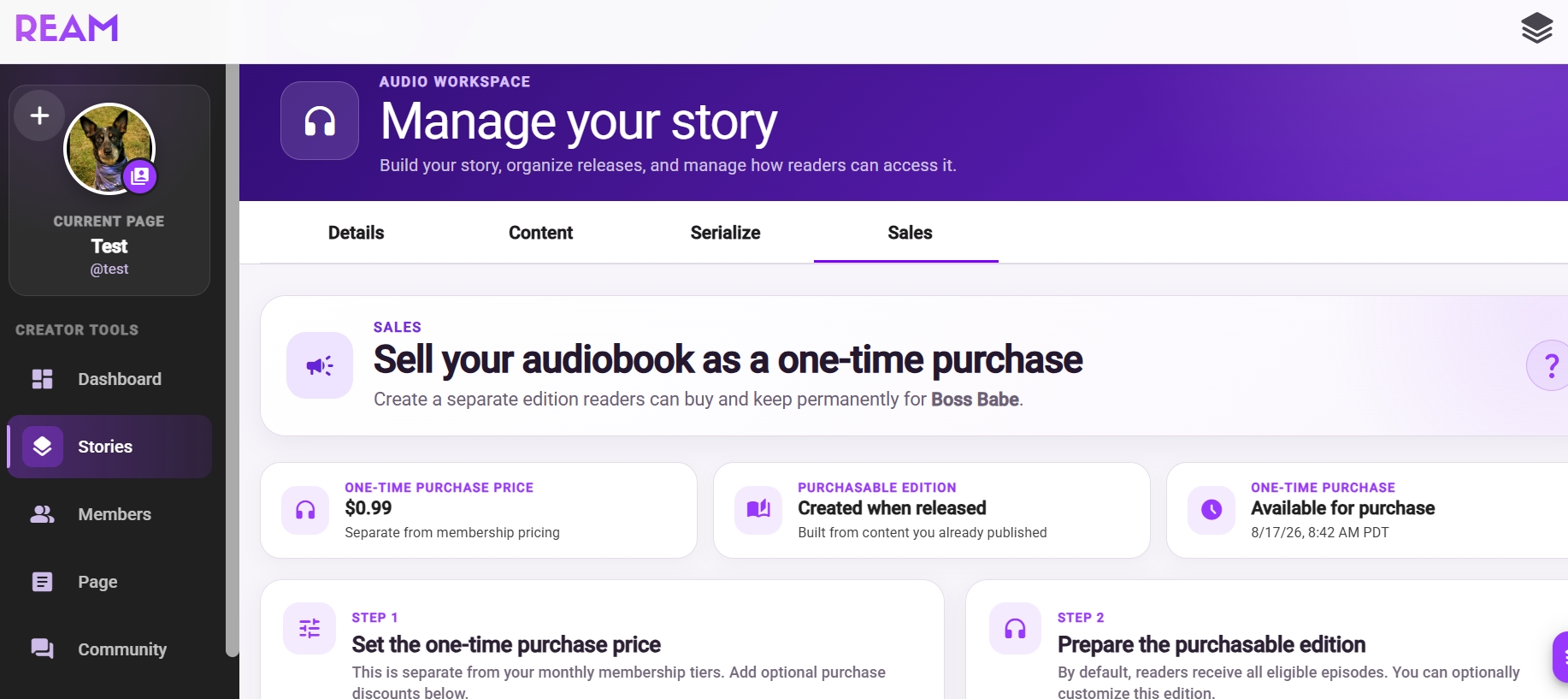
Task: Open the dog profile avatar
Action: pyautogui.click(x=109, y=149)
